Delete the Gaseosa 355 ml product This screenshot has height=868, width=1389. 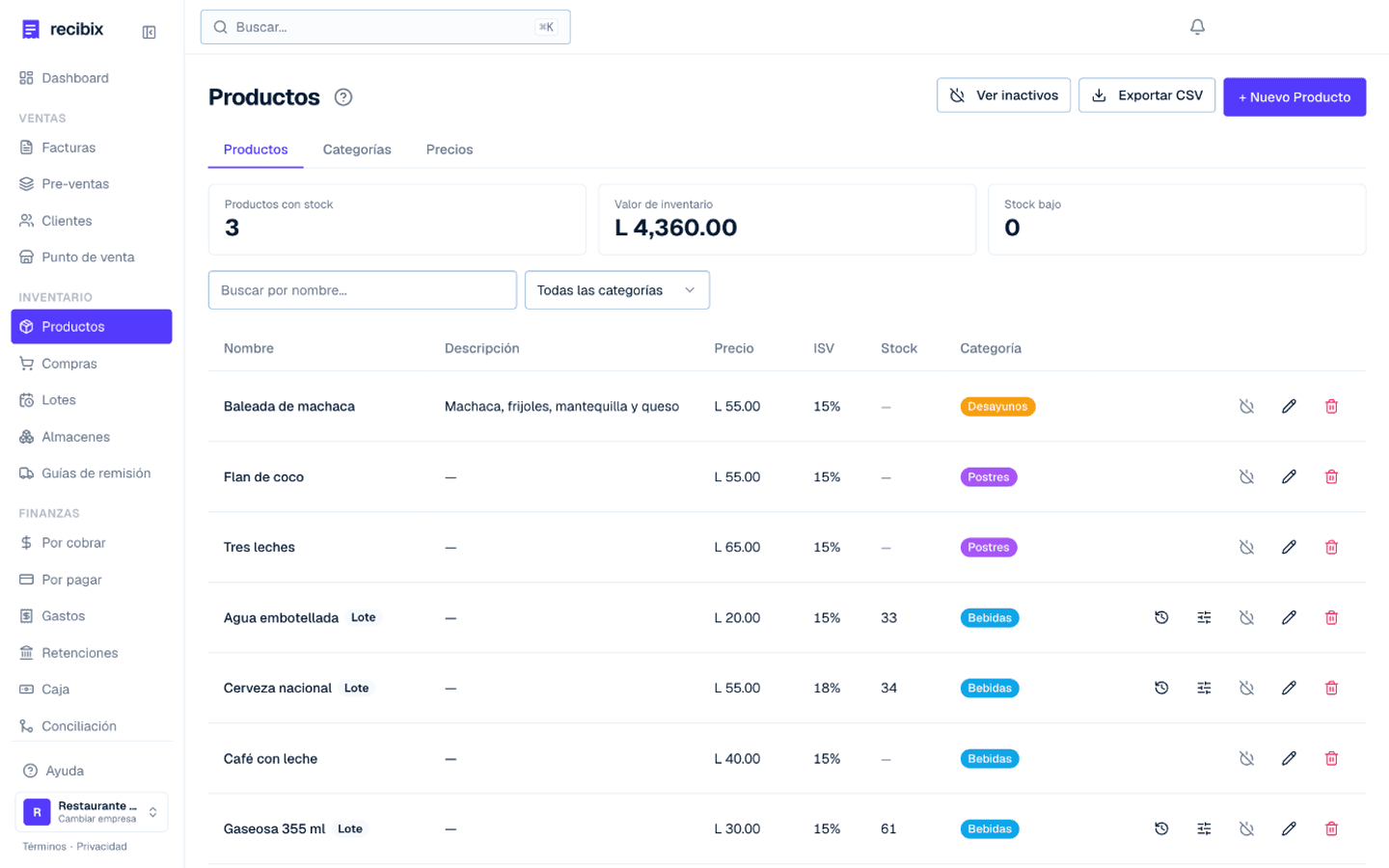[x=1331, y=828]
